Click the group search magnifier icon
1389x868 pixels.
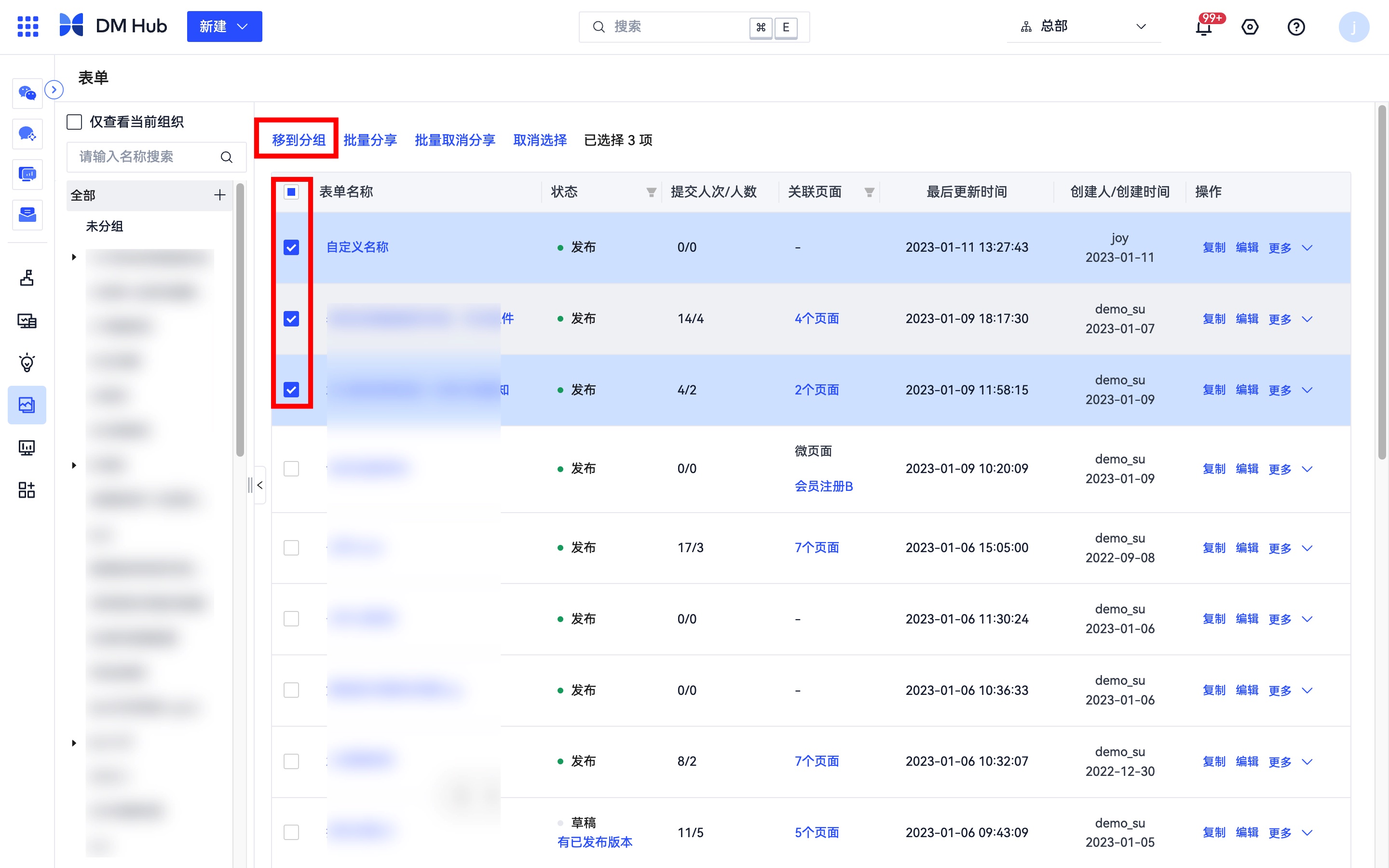tap(227, 157)
